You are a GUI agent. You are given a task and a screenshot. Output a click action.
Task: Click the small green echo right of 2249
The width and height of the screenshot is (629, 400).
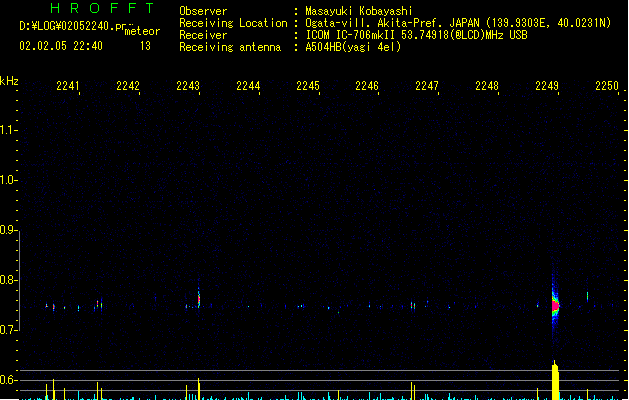pyautogui.click(x=587, y=296)
